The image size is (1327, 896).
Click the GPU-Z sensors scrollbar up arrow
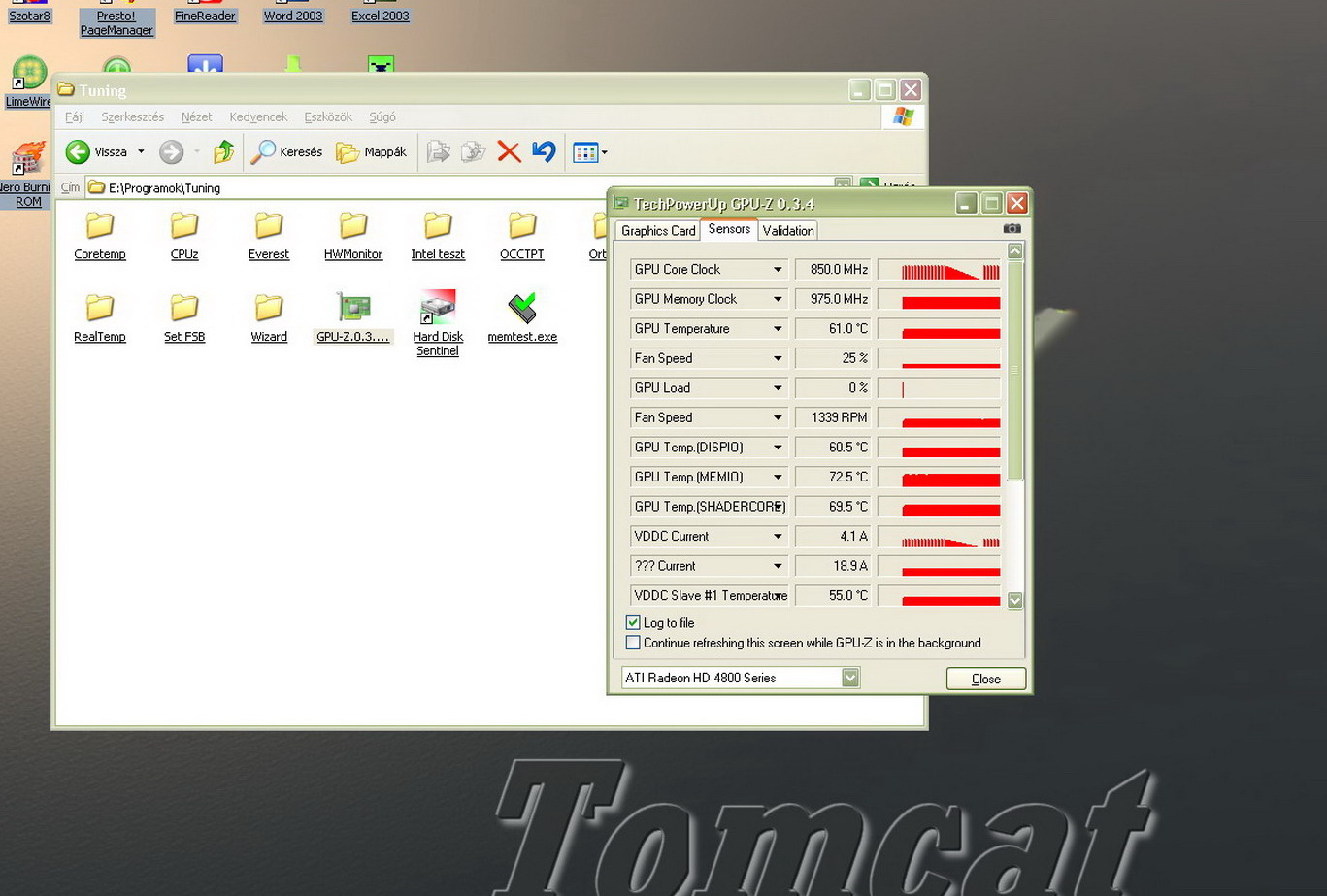[x=1015, y=251]
